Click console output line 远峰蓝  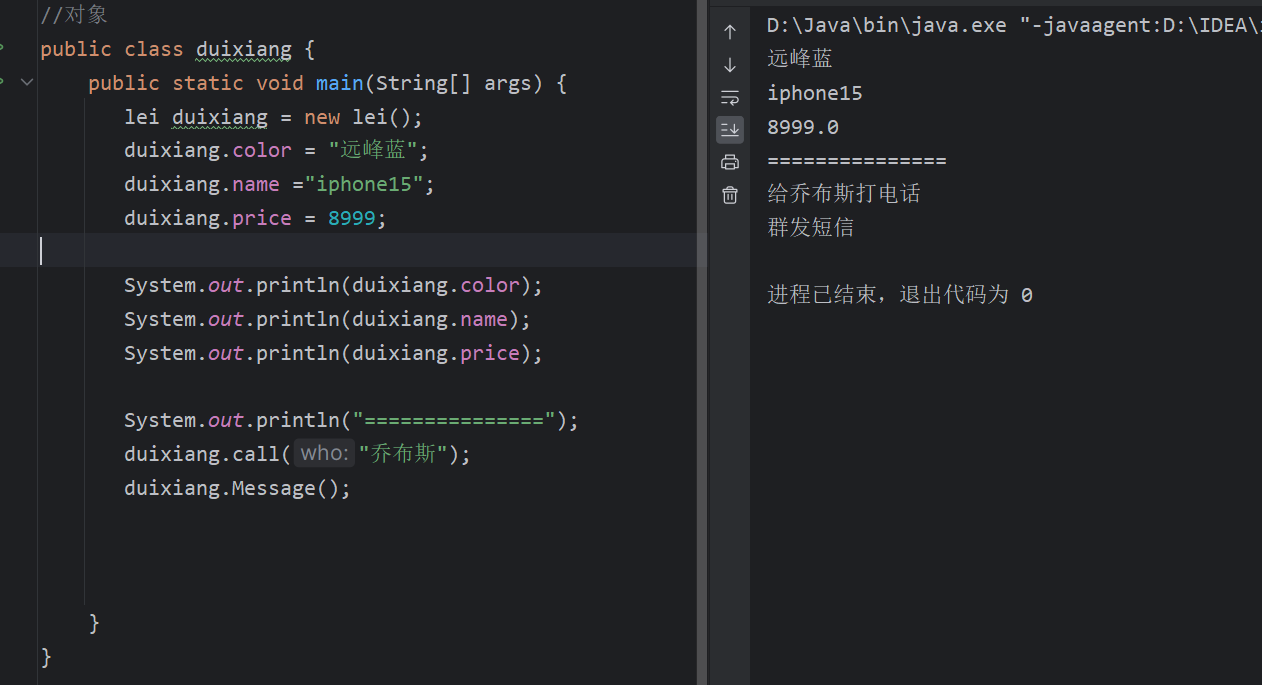tap(800, 59)
